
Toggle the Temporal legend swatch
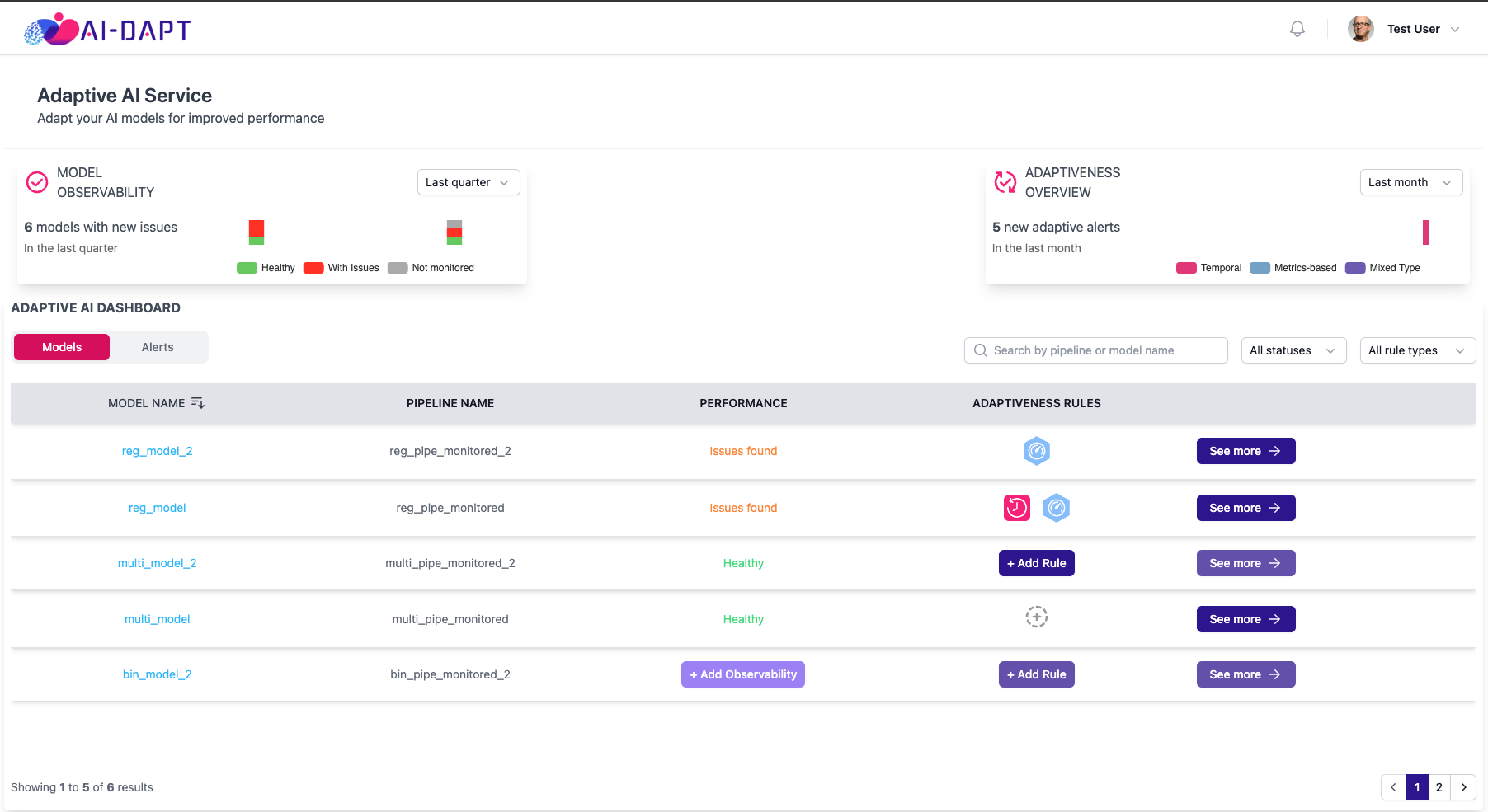[x=1186, y=268]
